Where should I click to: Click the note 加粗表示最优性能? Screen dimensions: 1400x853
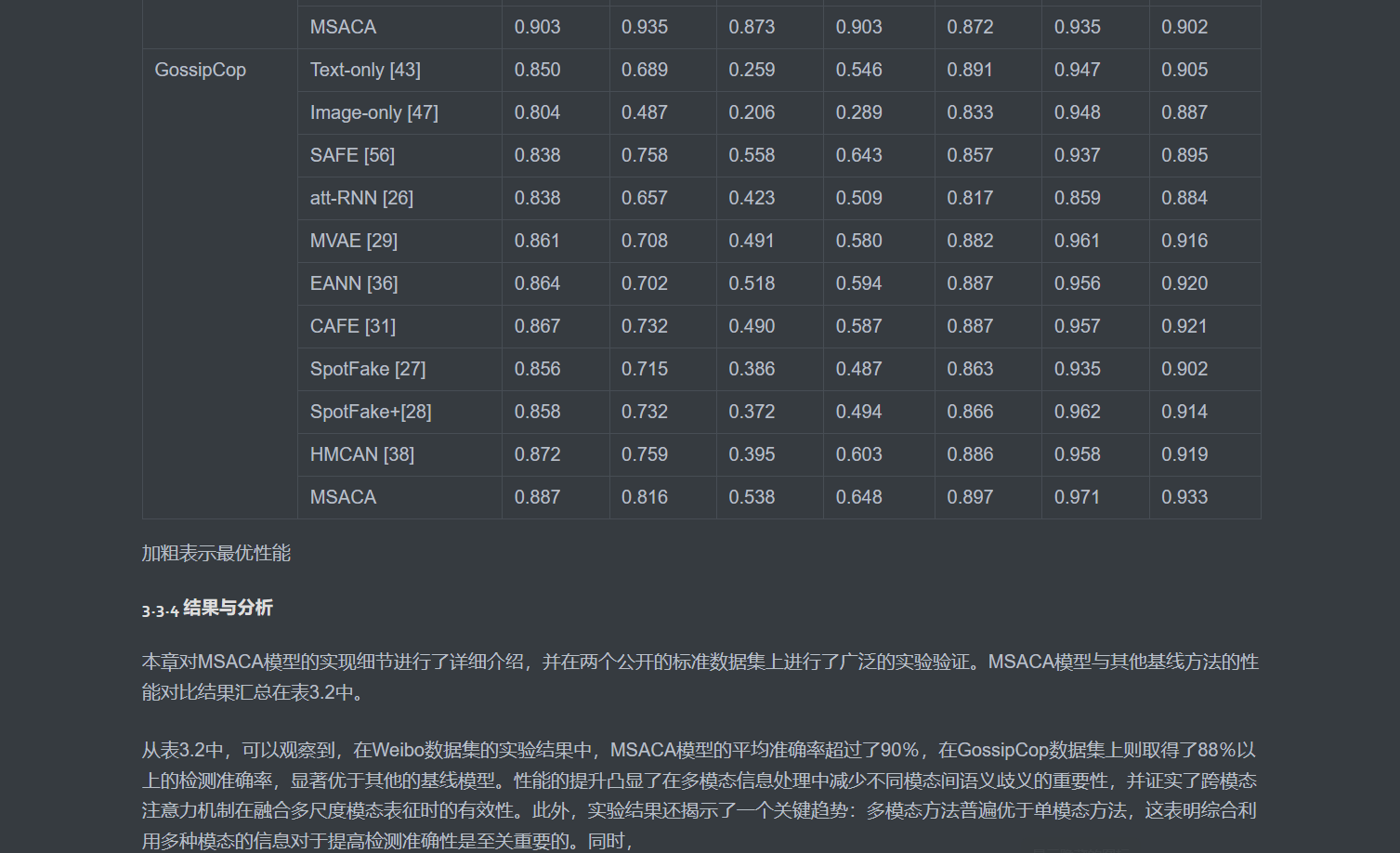[216, 553]
